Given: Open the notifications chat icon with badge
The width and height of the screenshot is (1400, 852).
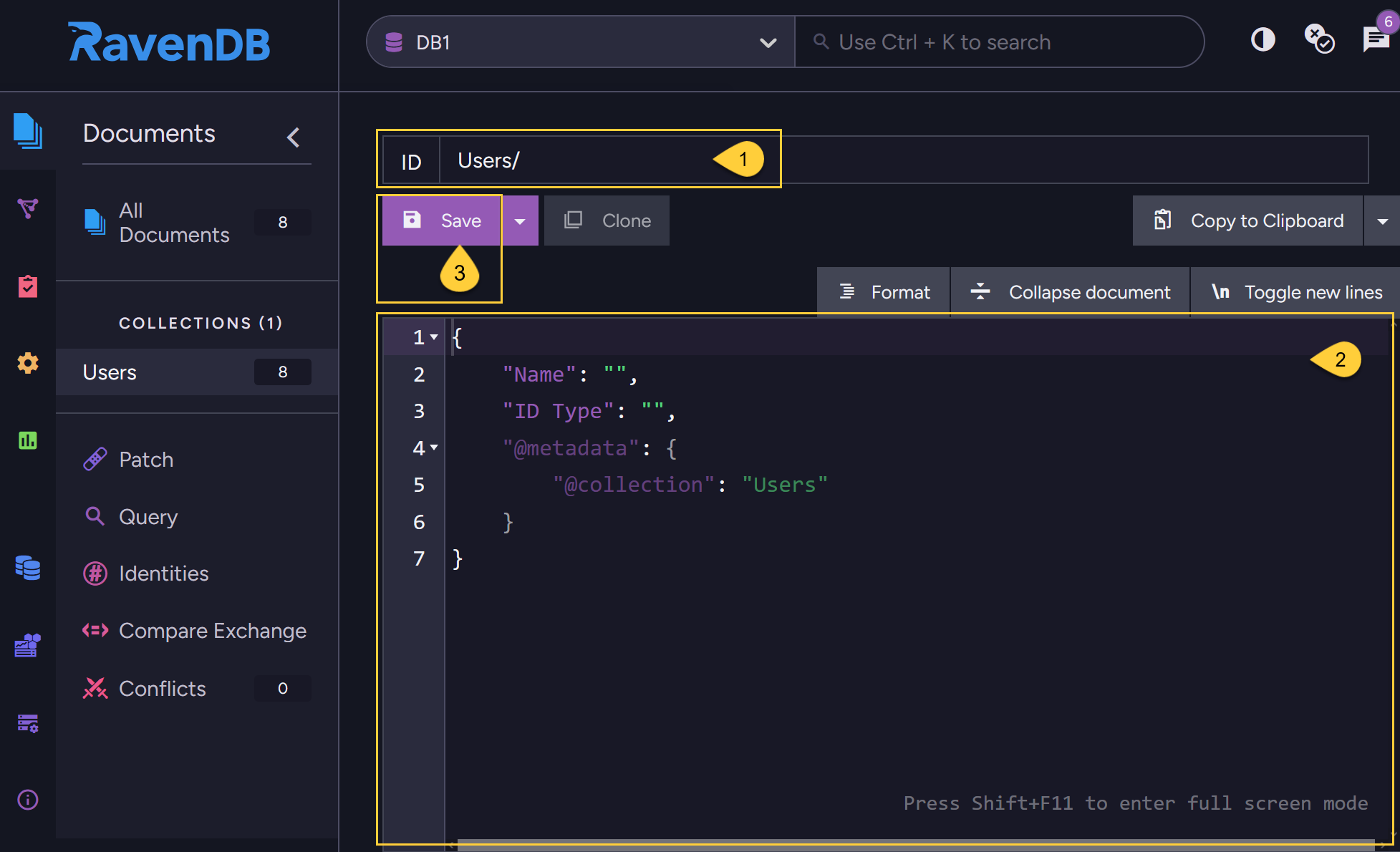Looking at the screenshot, I should 1376,39.
